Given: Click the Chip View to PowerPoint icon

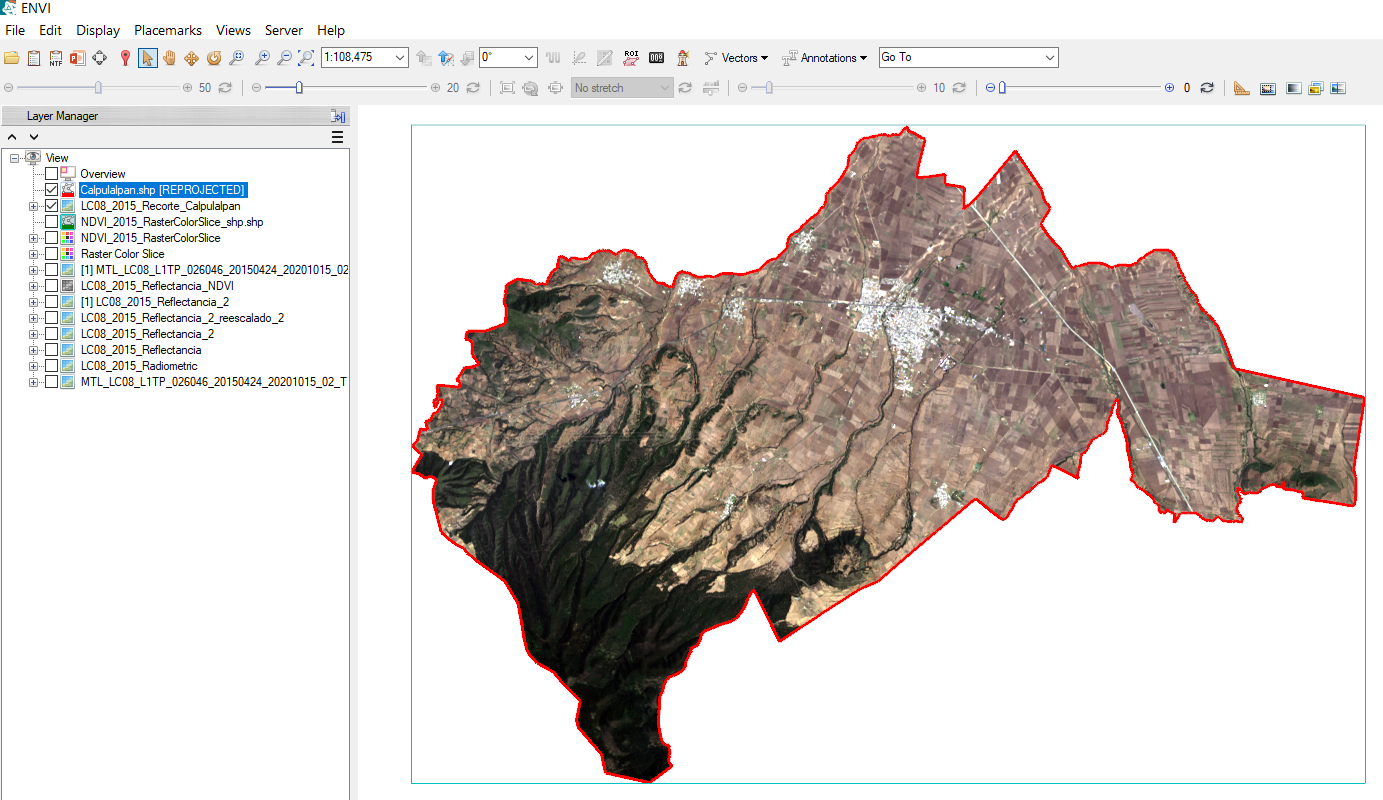Looking at the screenshot, I should tap(77, 58).
